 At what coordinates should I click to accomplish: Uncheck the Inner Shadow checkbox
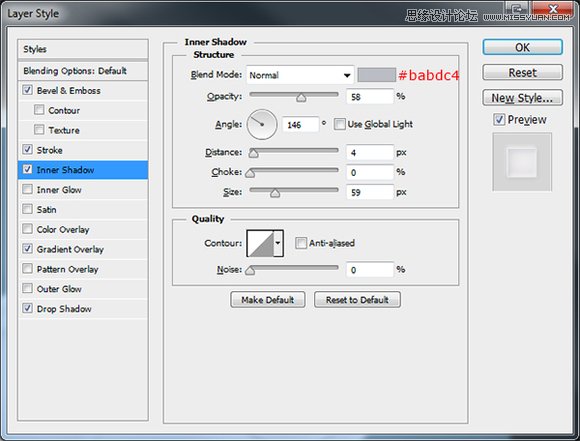pyautogui.click(x=27, y=169)
